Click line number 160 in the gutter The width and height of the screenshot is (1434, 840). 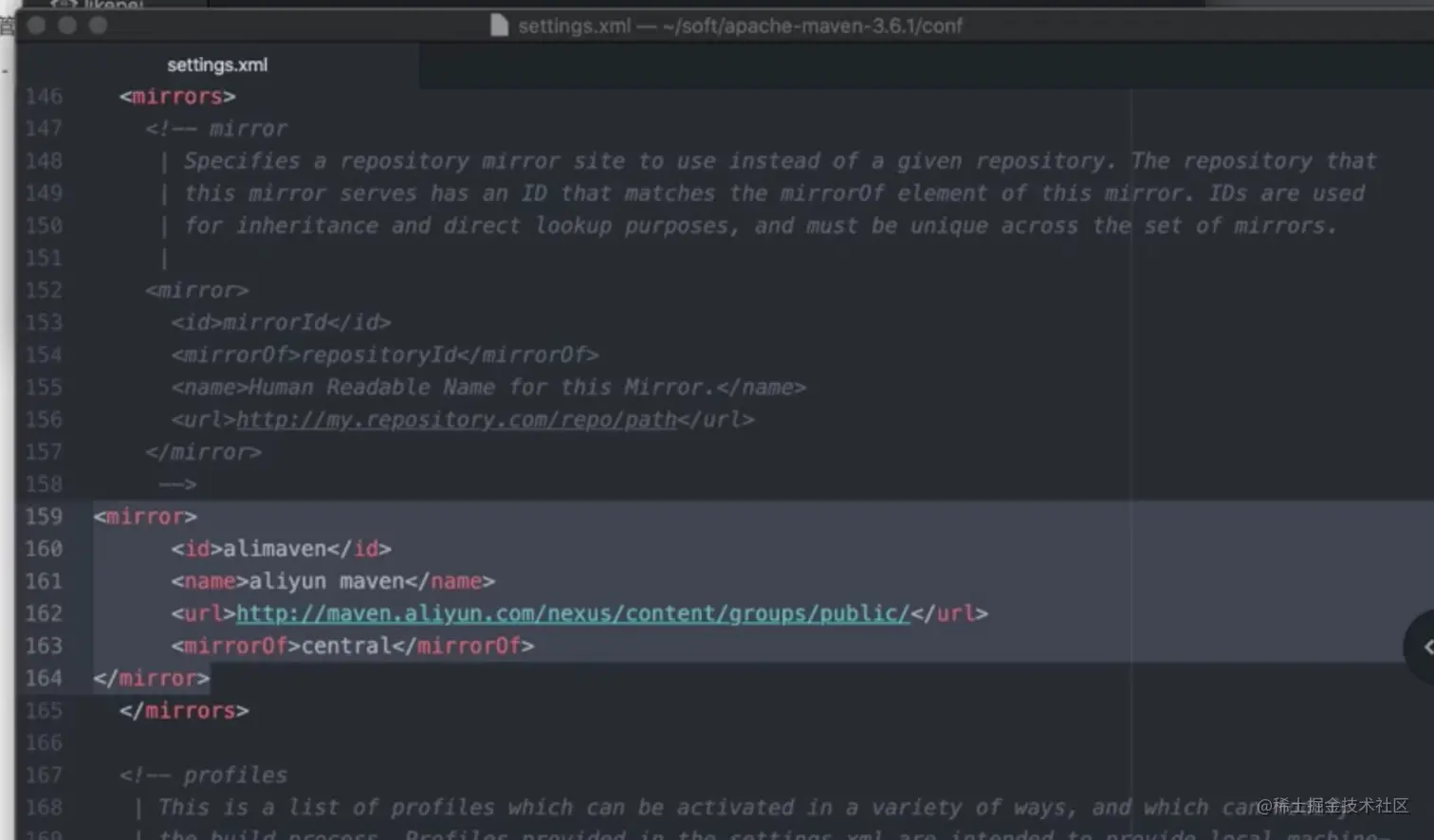[x=44, y=549]
